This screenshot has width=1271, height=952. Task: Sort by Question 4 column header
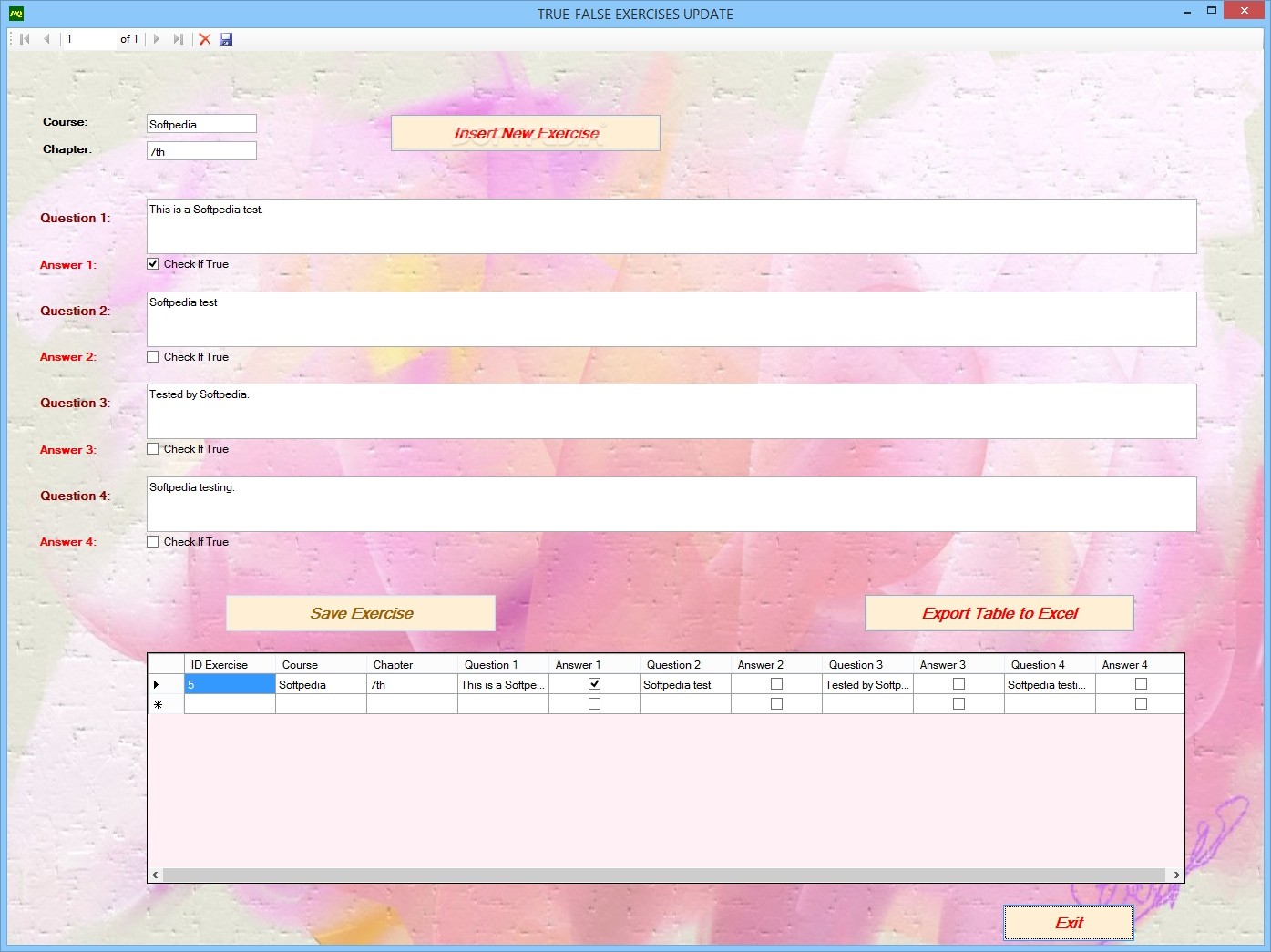[1050, 664]
